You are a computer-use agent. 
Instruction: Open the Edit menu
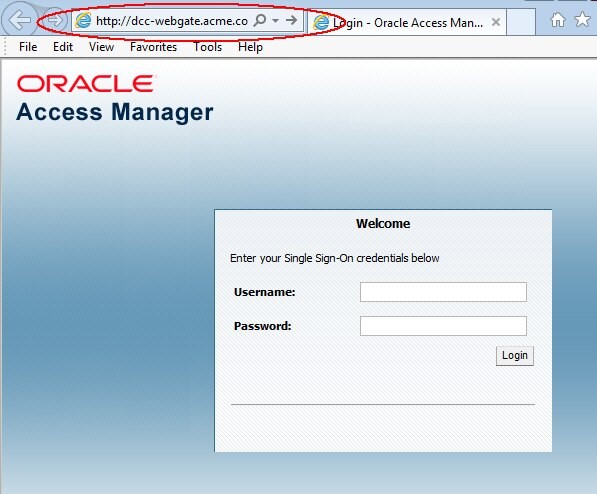[x=63, y=47]
